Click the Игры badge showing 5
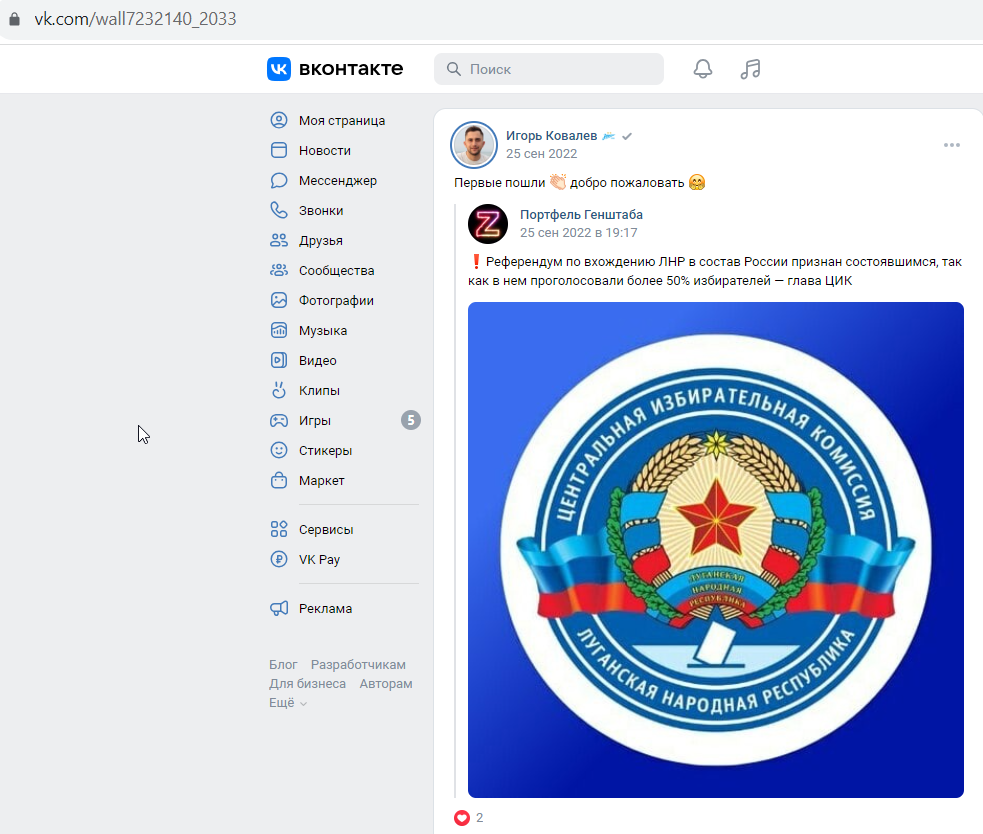Screen dimensions: 983x834 [411, 420]
